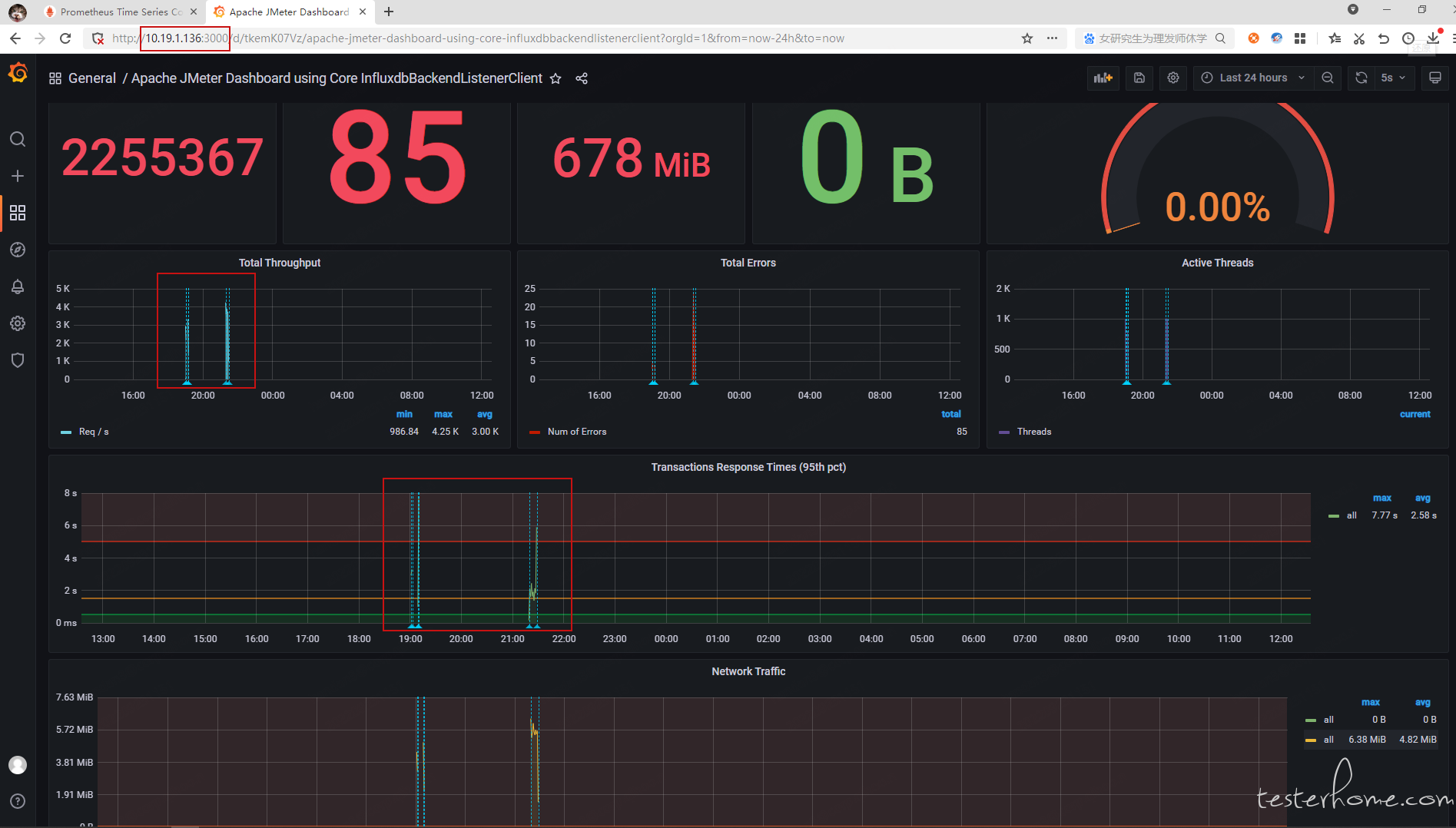Open Dashboard settings gear in top toolbar

point(1173,78)
